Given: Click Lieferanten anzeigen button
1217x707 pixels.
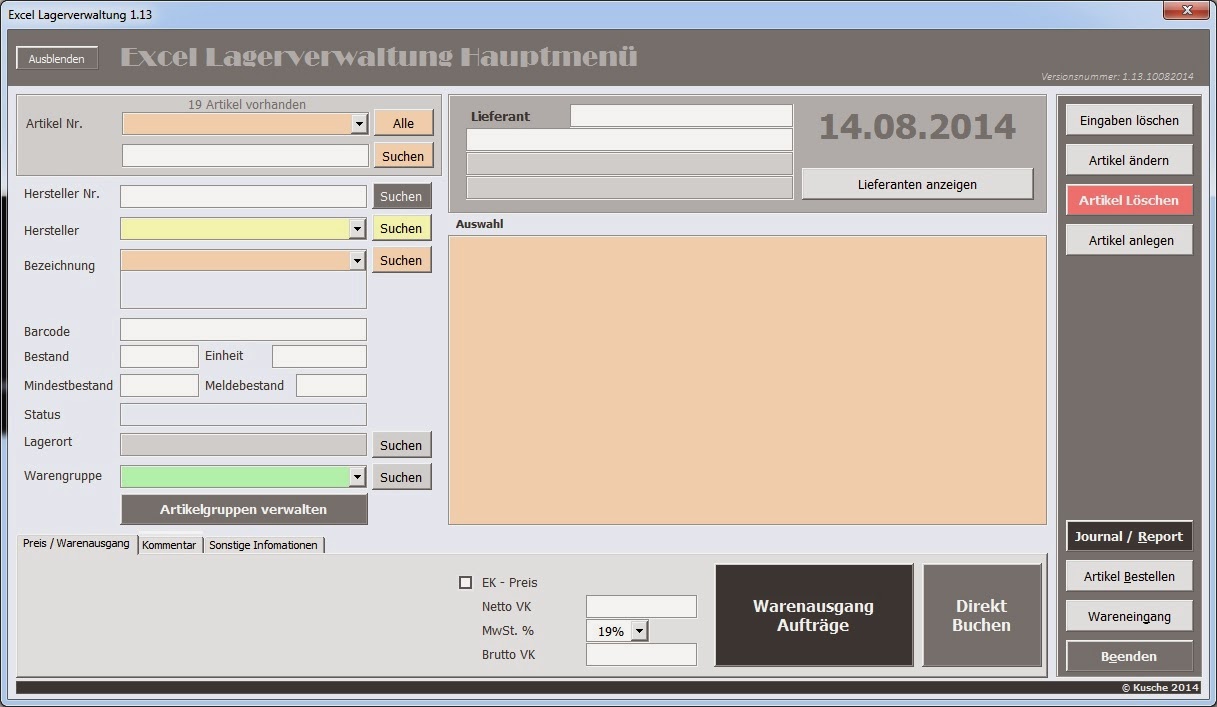Looking at the screenshot, I should (917, 184).
